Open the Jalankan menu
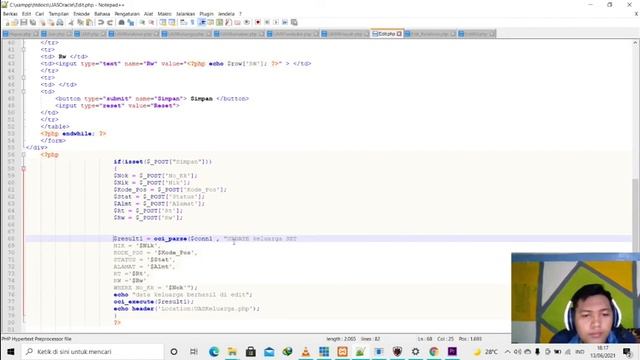This screenshot has width=640, height=360. click(x=186, y=14)
